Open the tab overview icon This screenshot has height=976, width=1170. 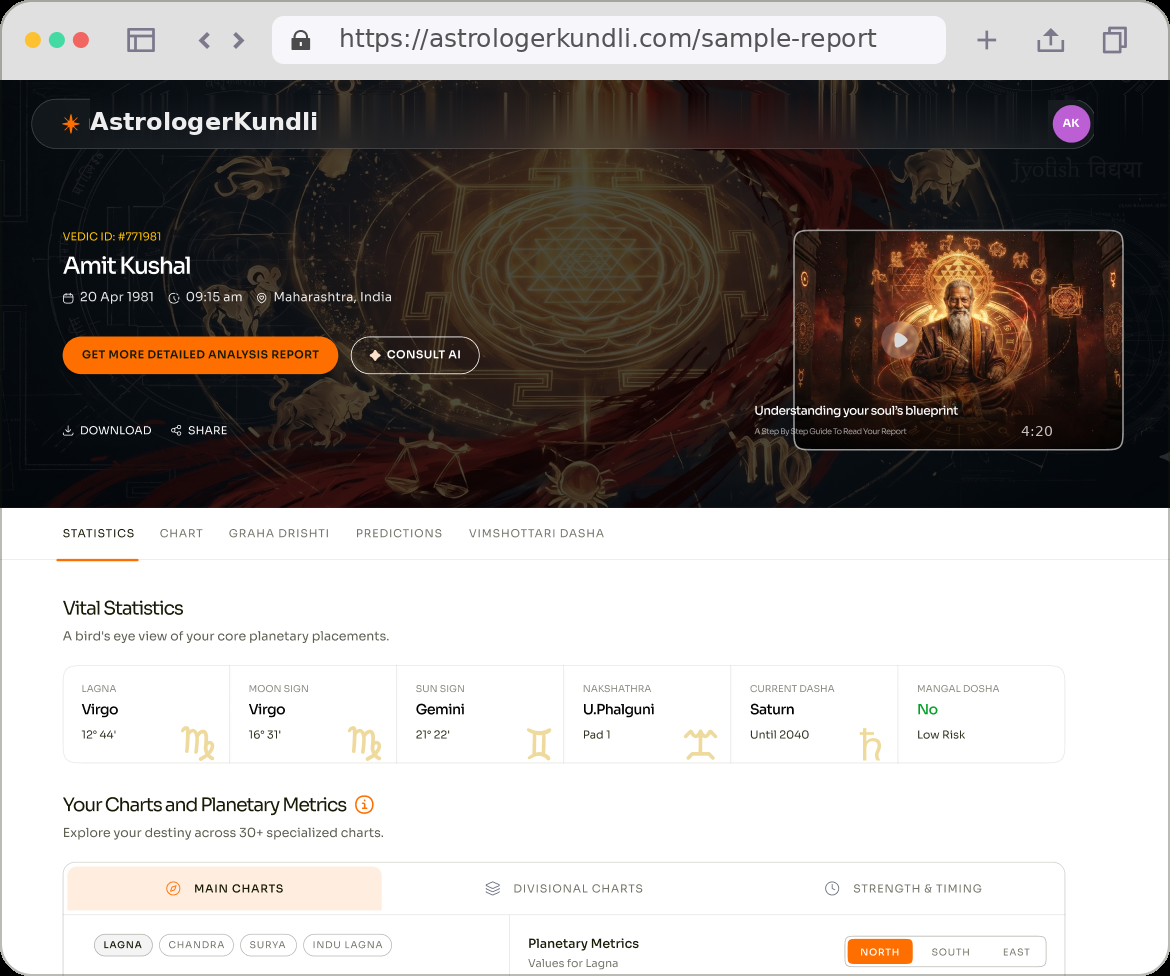(x=1114, y=40)
